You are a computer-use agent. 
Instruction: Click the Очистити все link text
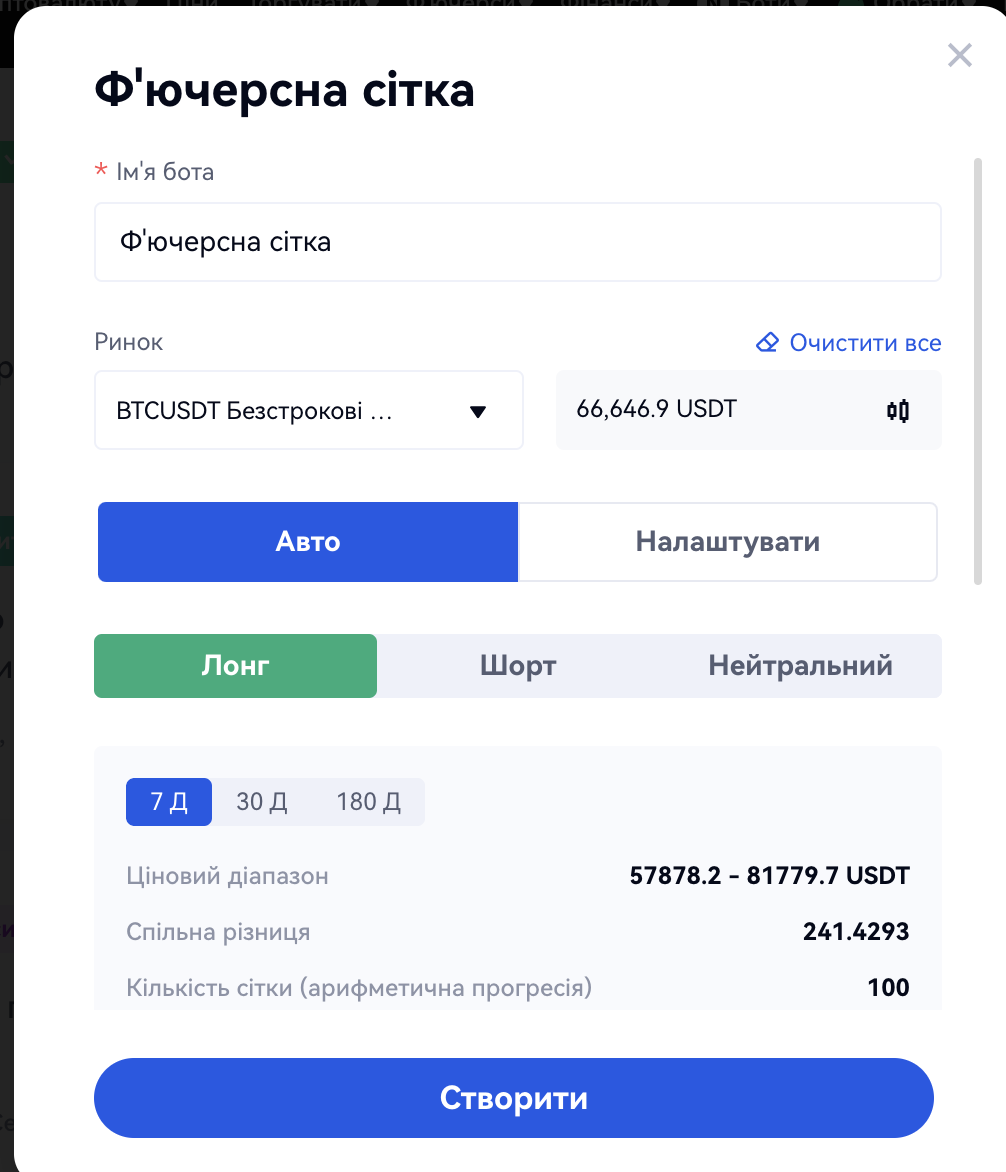coord(865,343)
